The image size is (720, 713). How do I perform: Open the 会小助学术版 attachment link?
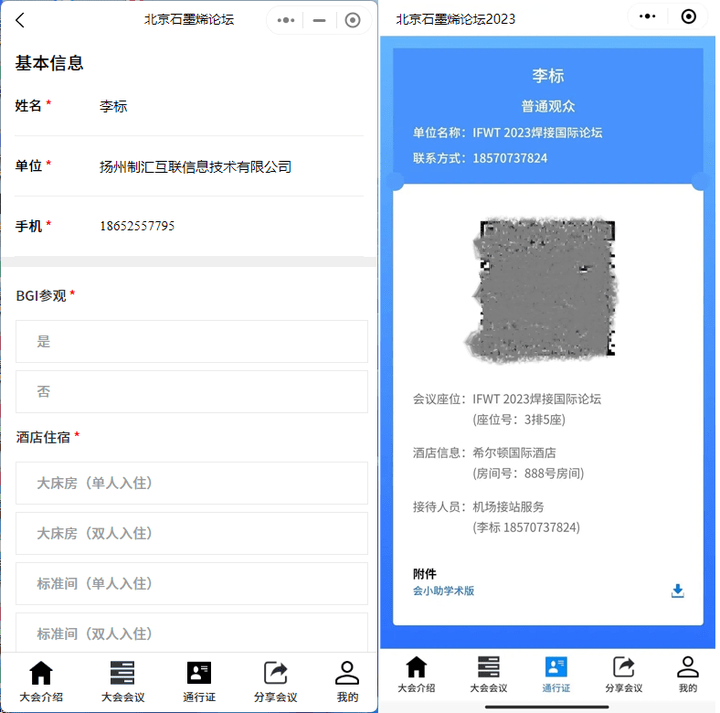tap(444, 591)
